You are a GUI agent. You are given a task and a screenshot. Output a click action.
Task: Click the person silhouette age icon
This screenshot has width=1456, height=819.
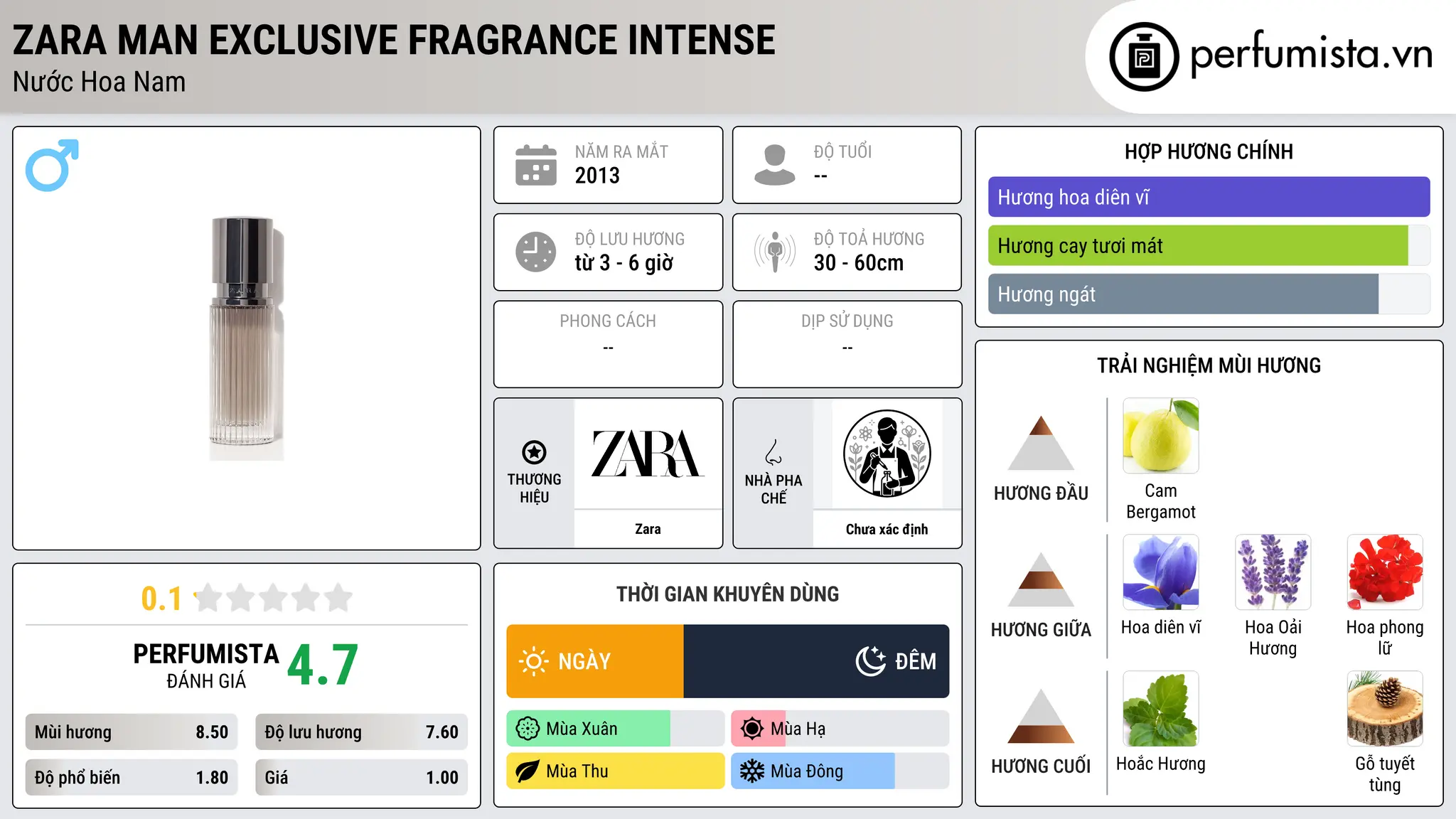click(x=774, y=165)
